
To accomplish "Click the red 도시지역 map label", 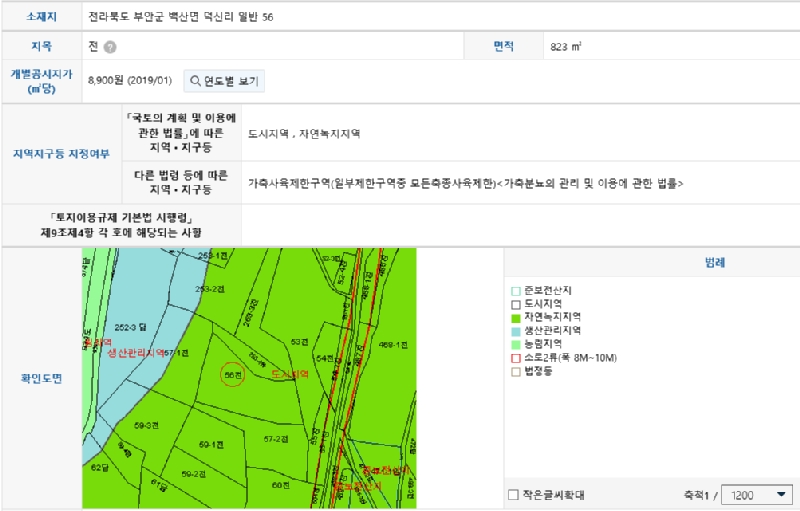I will click(290, 374).
